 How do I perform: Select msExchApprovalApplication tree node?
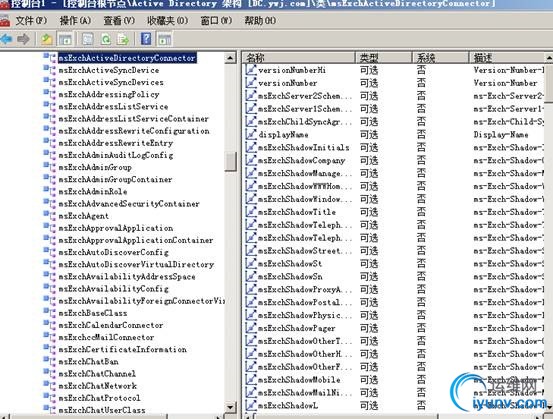click(x=116, y=228)
